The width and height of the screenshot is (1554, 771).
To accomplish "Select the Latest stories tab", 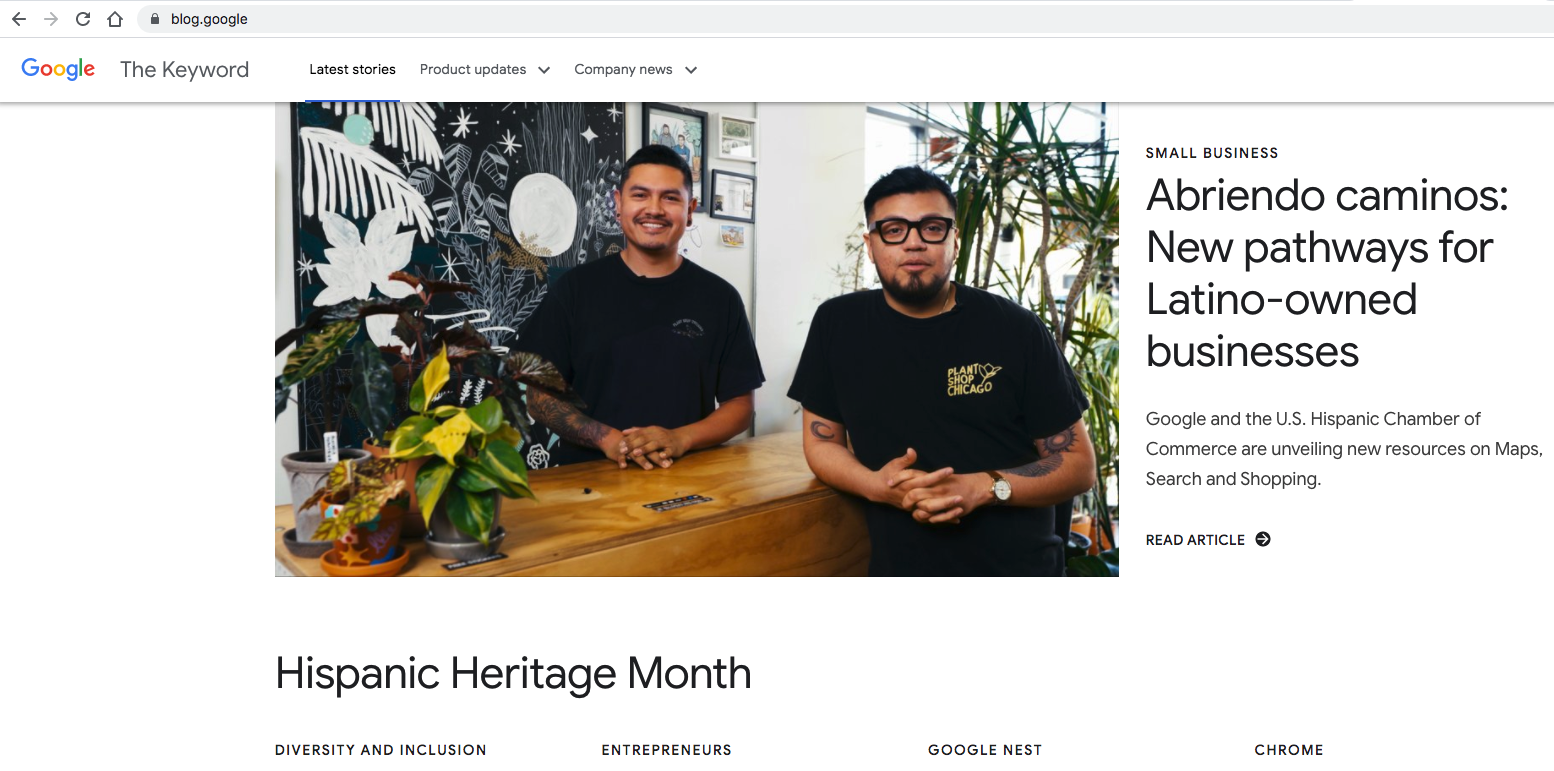I will 352,69.
